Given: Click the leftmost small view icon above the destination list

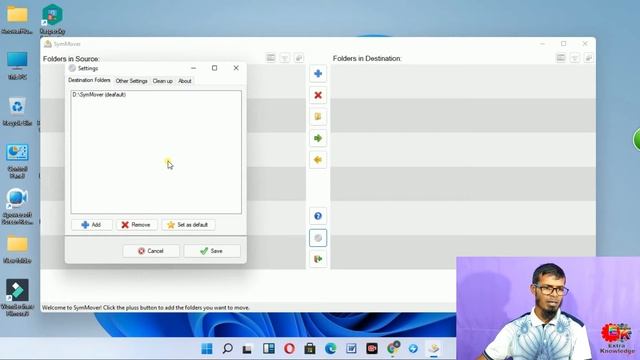Looking at the screenshot, I should 561,58.
